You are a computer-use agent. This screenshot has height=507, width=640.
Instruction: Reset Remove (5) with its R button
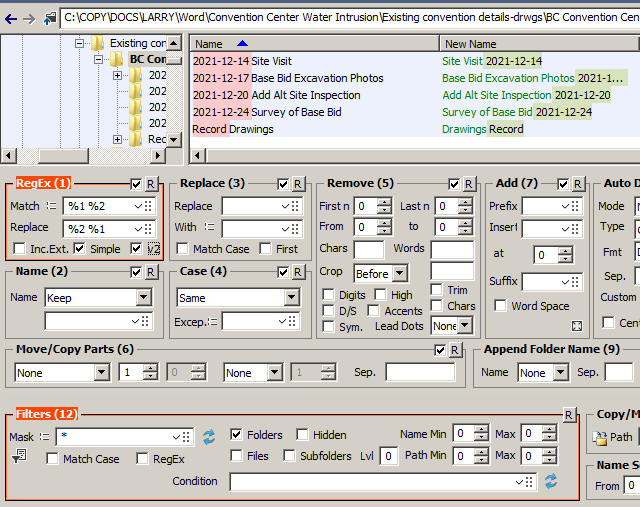[x=469, y=184]
